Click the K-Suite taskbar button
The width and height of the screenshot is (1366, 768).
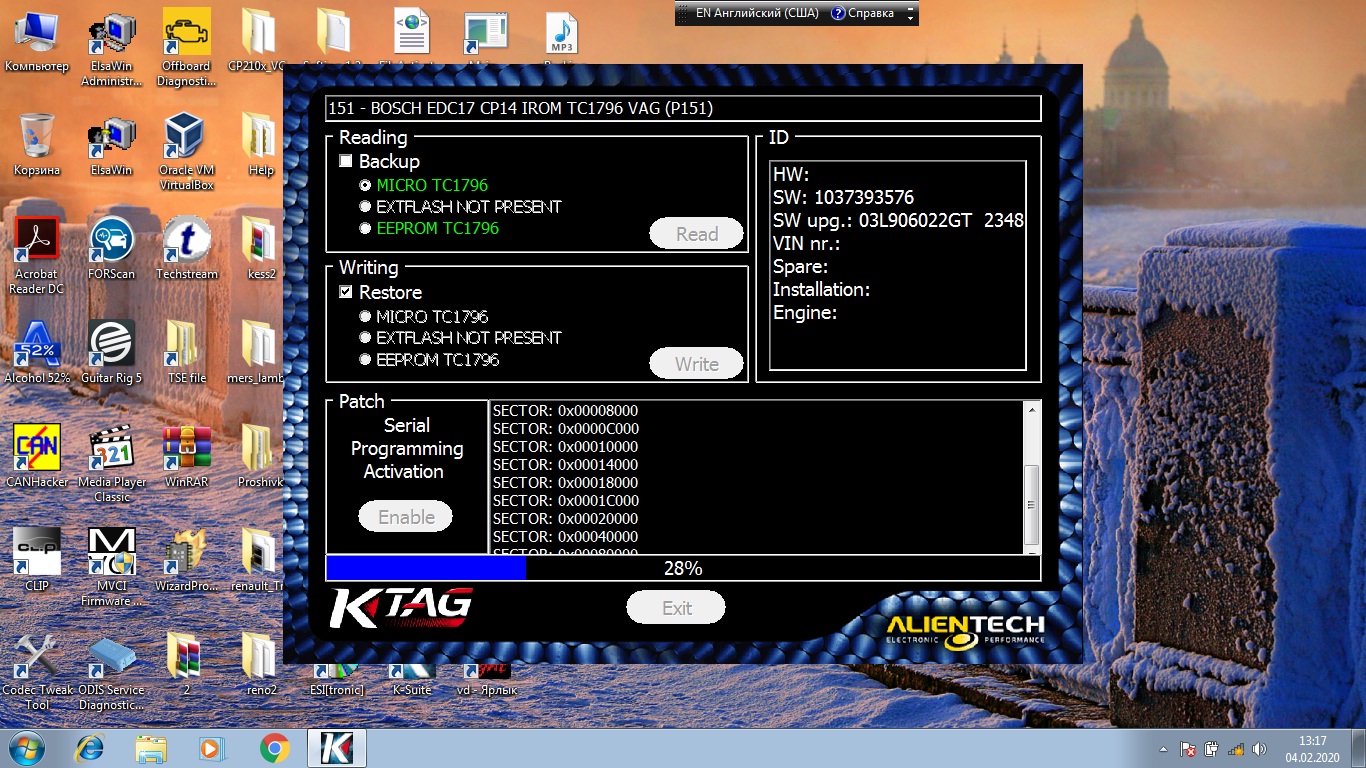coord(336,748)
